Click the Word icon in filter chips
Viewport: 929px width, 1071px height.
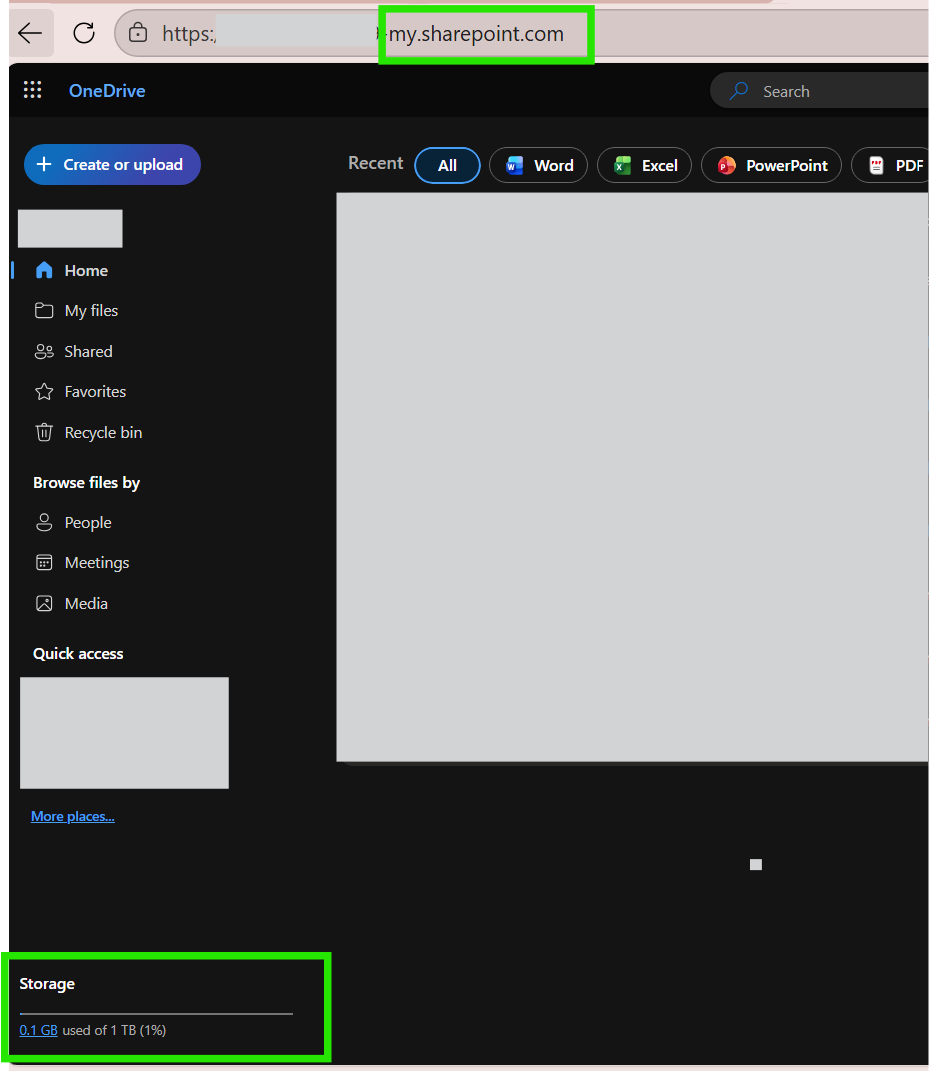click(514, 165)
